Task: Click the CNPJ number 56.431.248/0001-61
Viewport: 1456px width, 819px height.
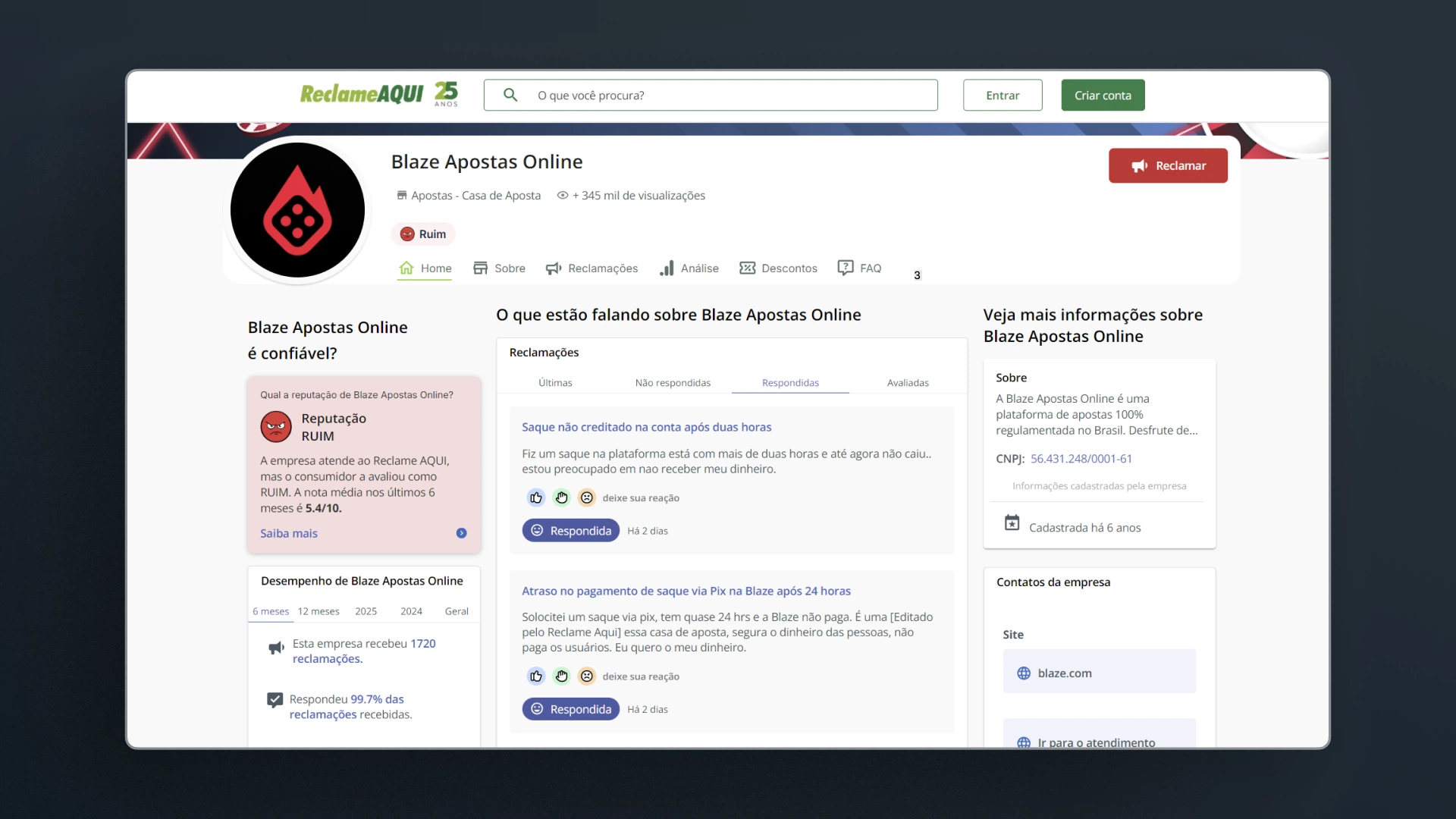Action: 1081,459
